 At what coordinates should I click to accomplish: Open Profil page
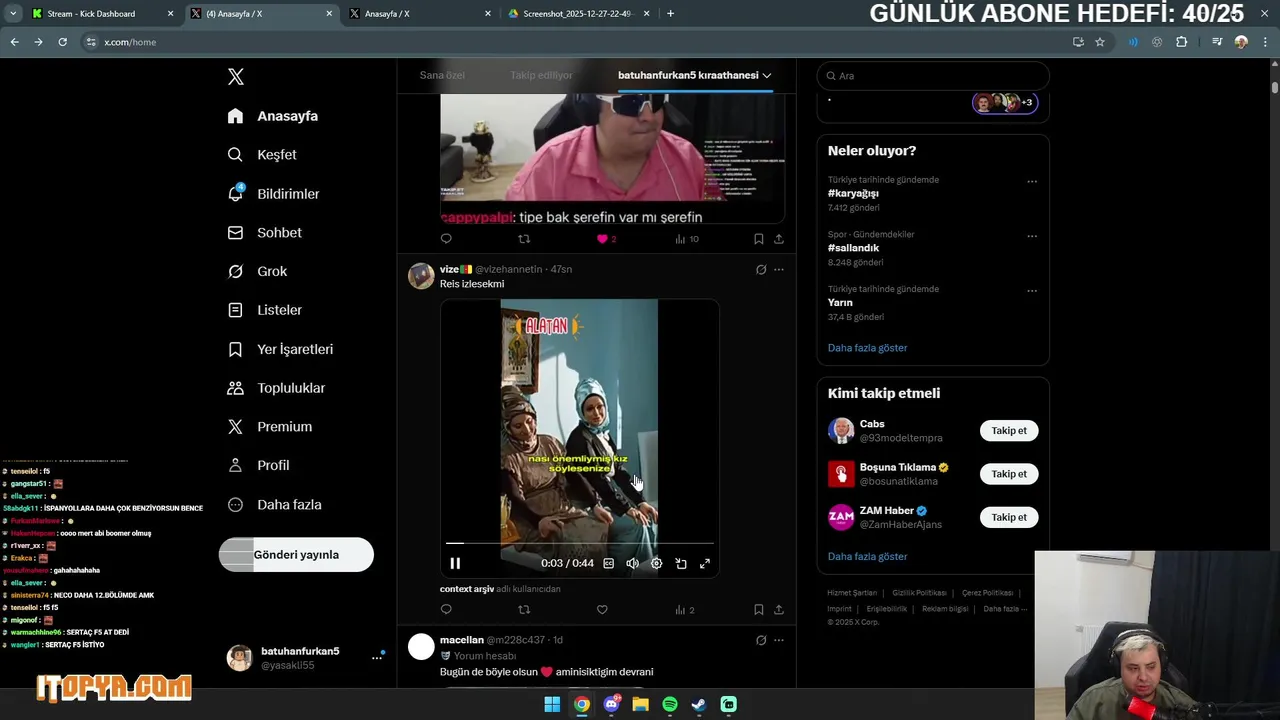coord(258,466)
